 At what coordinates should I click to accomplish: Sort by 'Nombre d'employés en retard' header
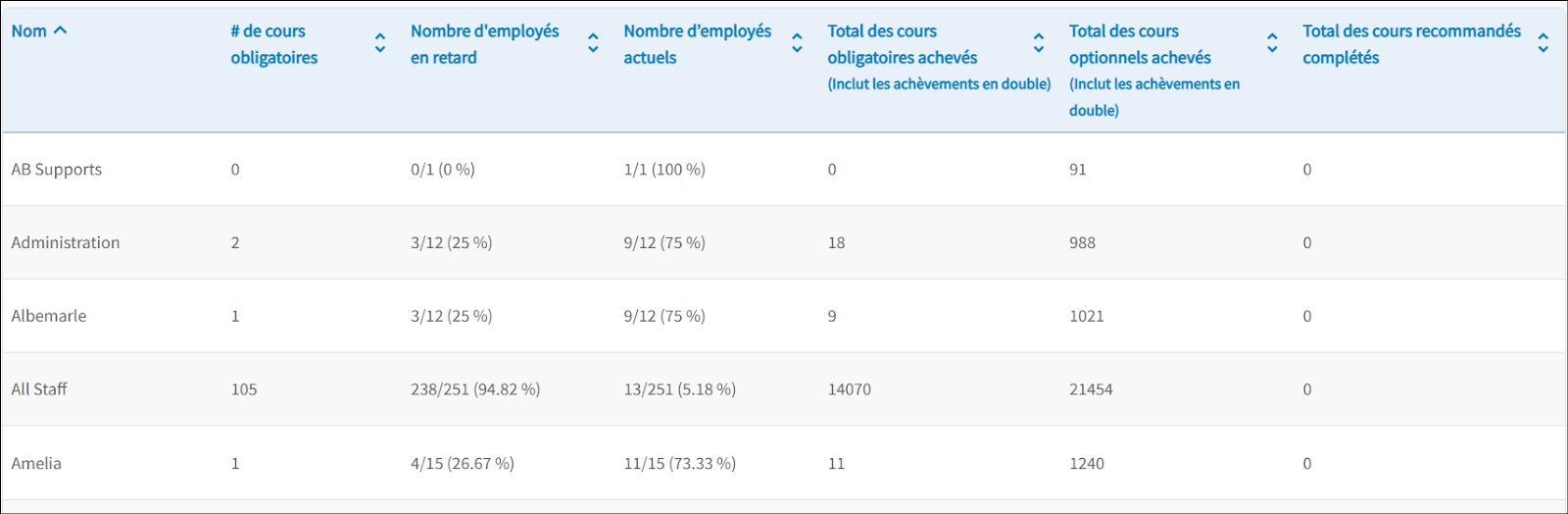(x=485, y=44)
